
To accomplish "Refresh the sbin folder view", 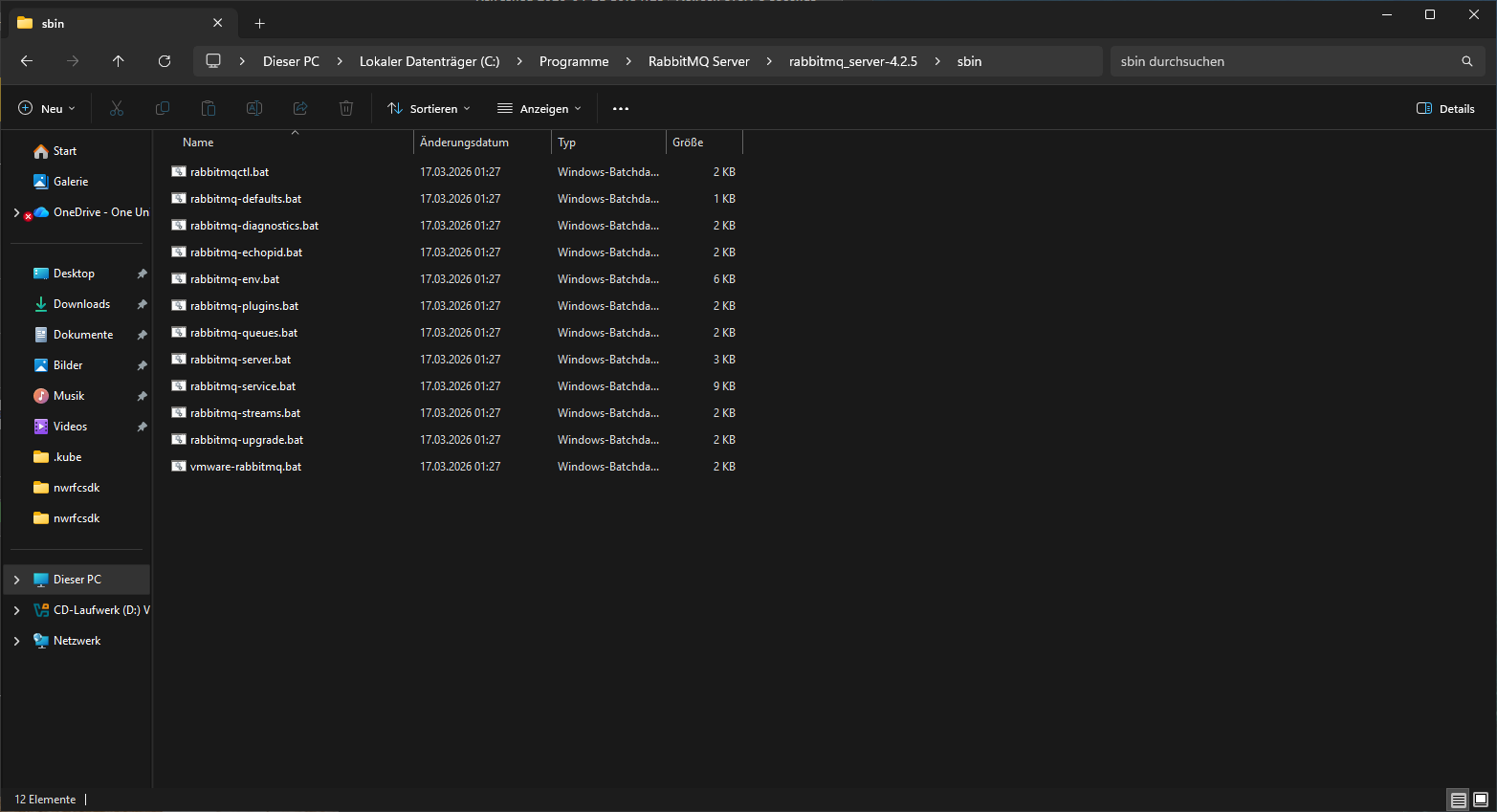I will coord(165,61).
